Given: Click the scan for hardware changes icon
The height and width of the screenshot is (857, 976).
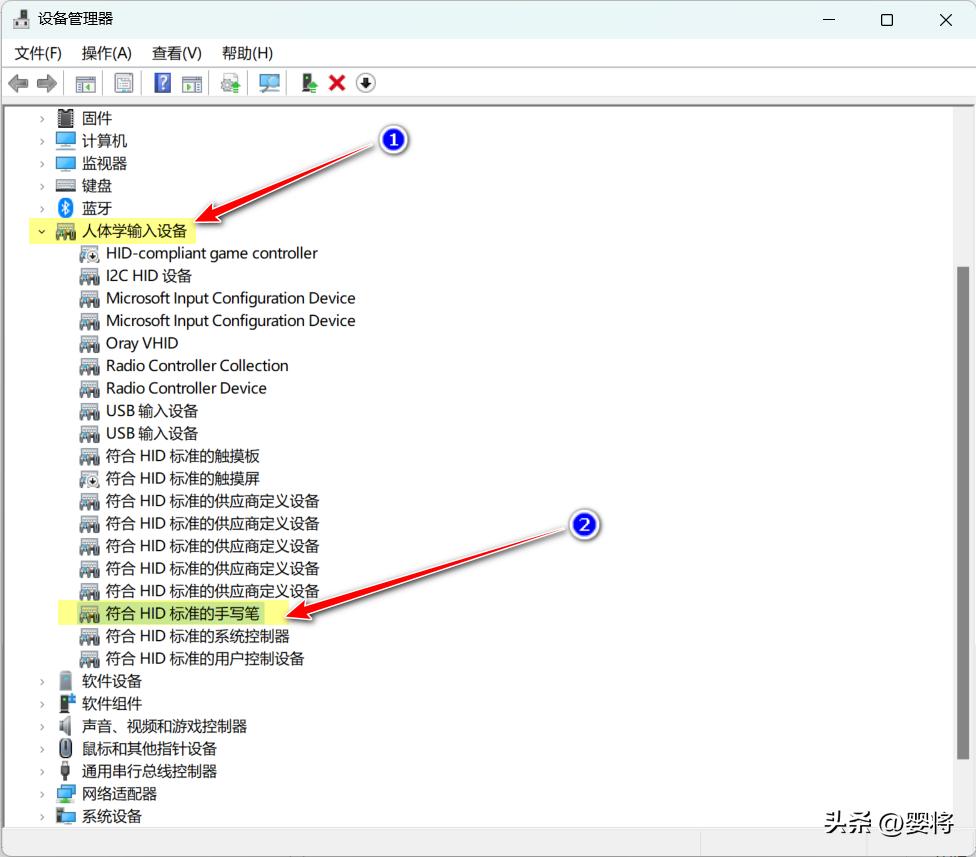Looking at the screenshot, I should coord(269,83).
